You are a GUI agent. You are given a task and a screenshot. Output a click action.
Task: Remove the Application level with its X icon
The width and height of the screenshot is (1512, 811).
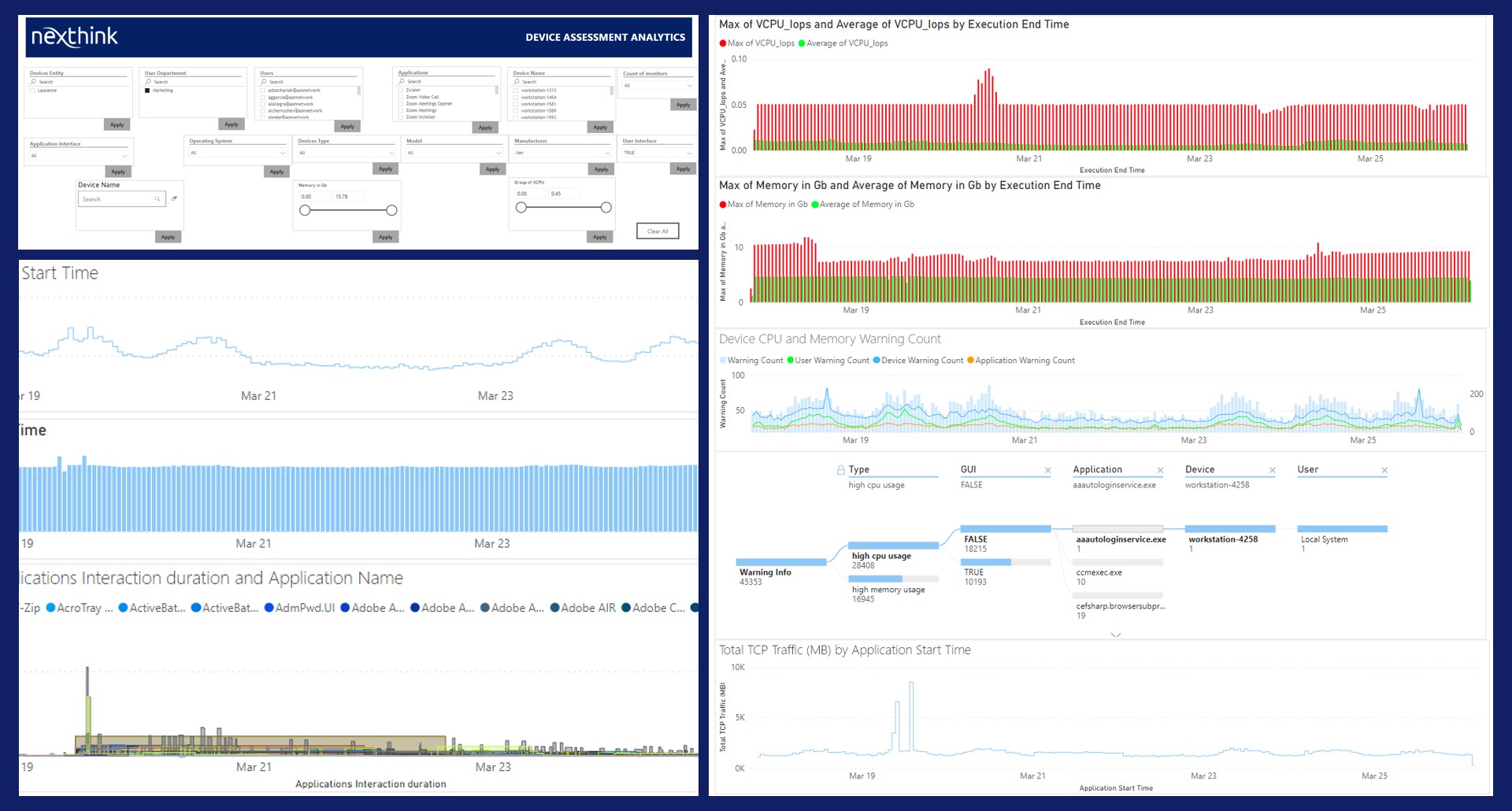coord(1160,471)
